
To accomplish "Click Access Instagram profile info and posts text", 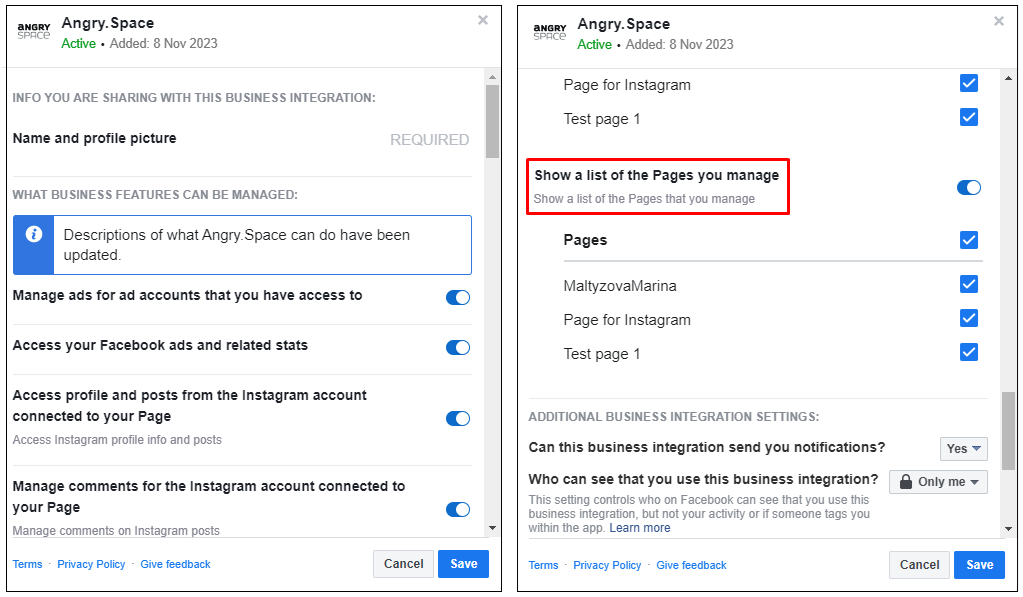I will coord(117,440).
